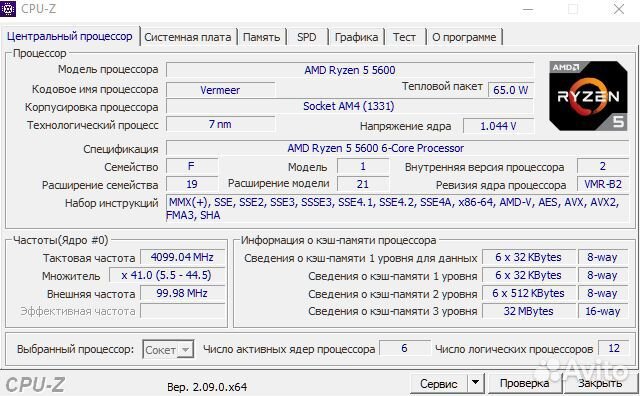Click the 99.98 MHz external frequency value

[x=182, y=293]
